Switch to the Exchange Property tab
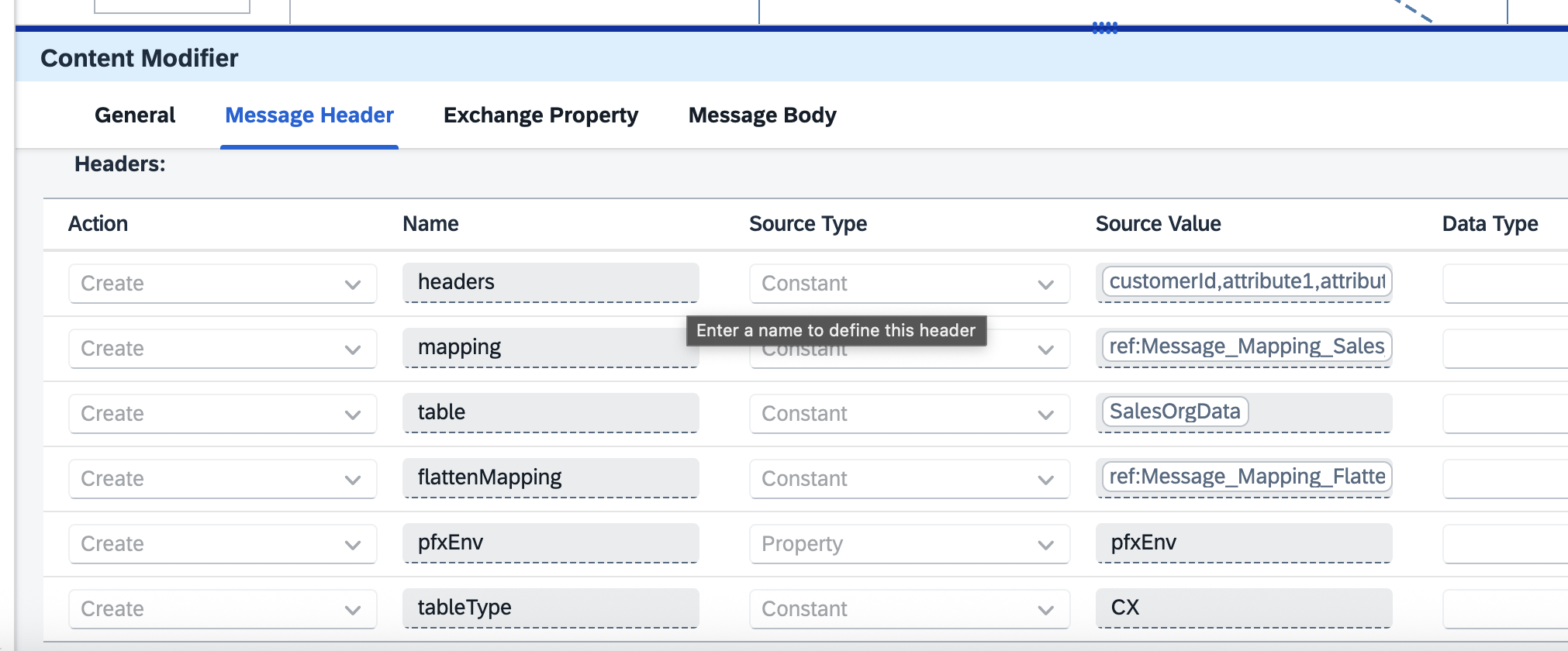The image size is (1568, 651). (541, 115)
